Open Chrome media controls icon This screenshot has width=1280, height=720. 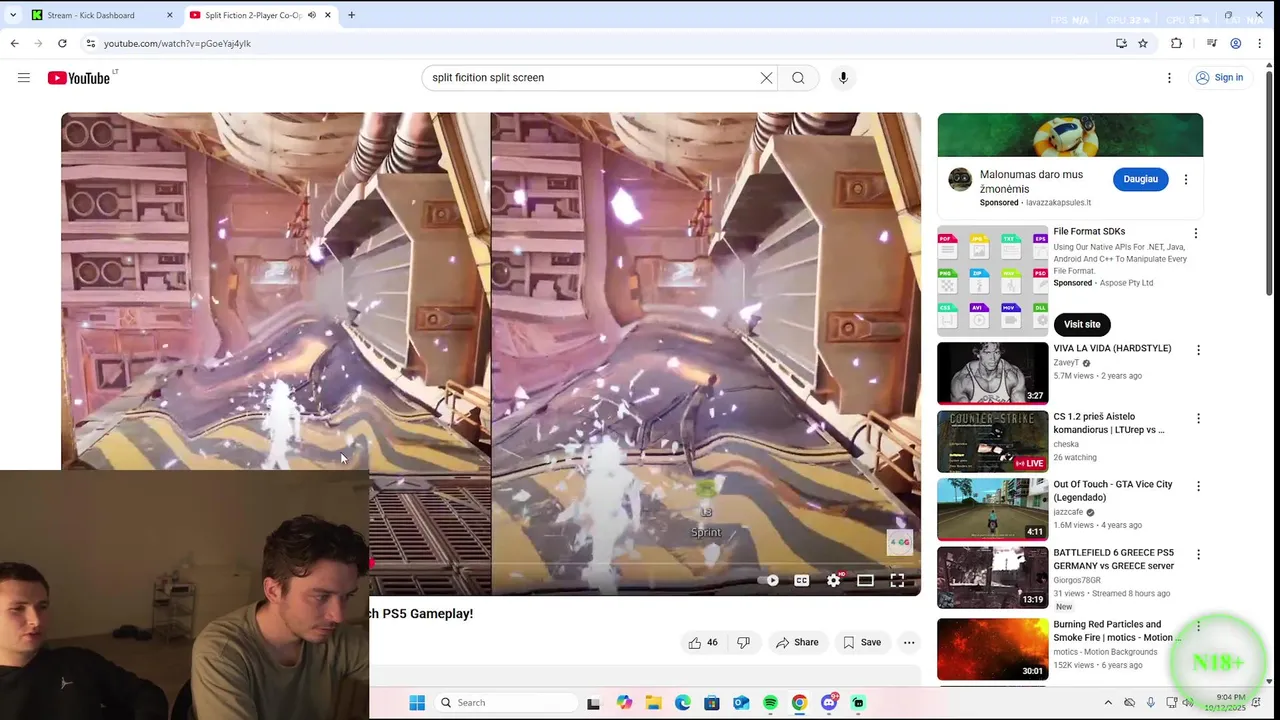tap(1211, 43)
